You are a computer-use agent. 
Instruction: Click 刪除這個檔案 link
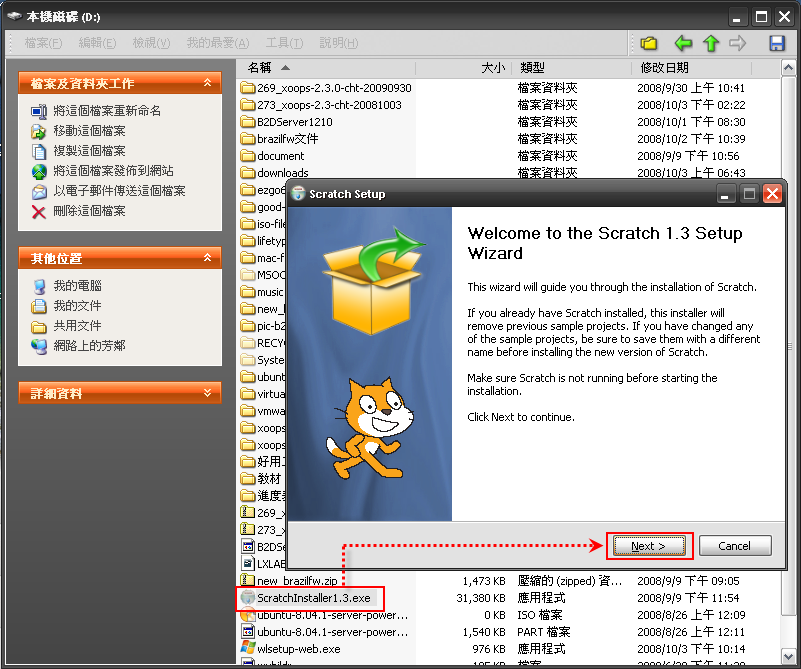pyautogui.click(x=89, y=211)
